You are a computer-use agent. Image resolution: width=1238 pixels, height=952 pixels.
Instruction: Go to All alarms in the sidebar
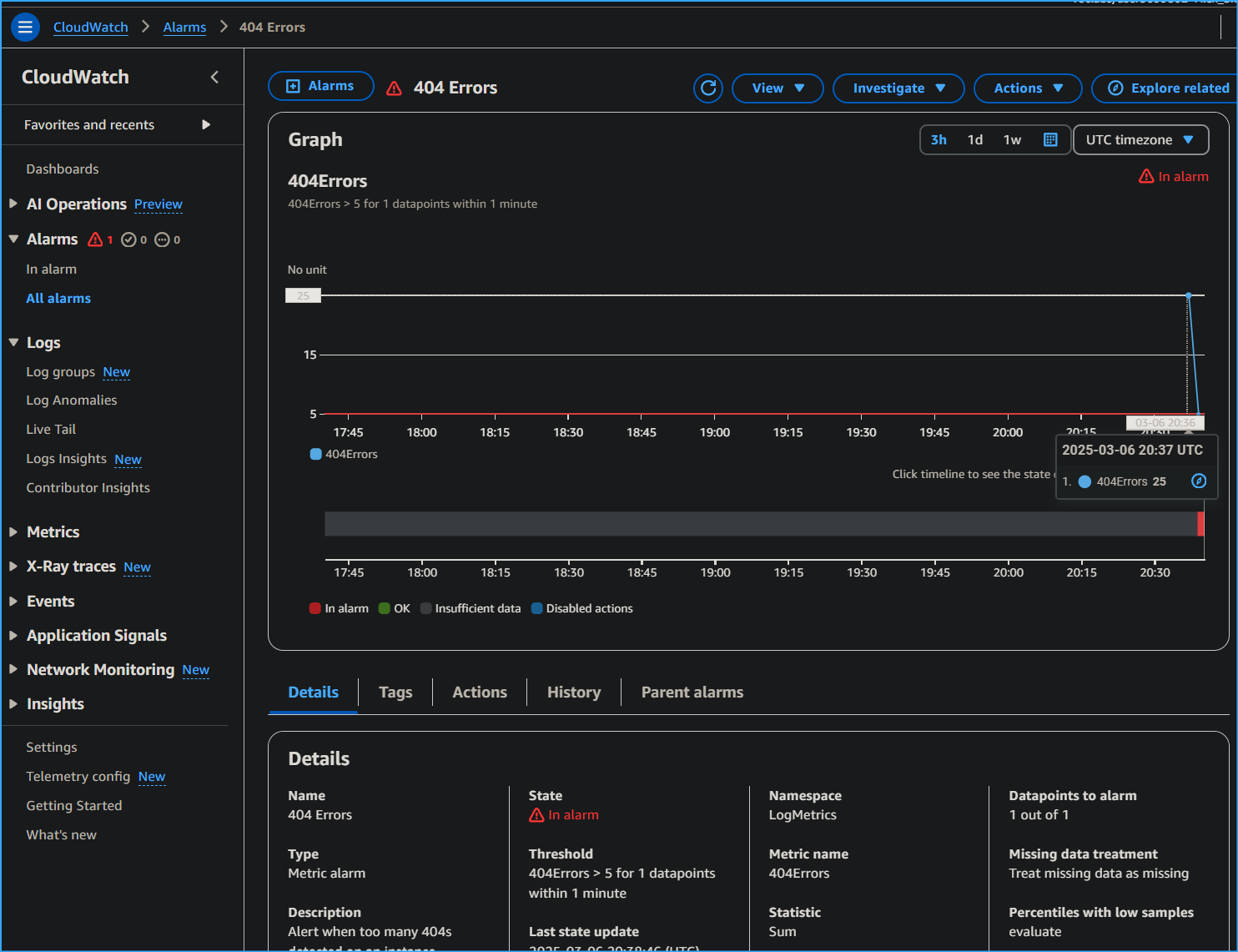pos(58,298)
